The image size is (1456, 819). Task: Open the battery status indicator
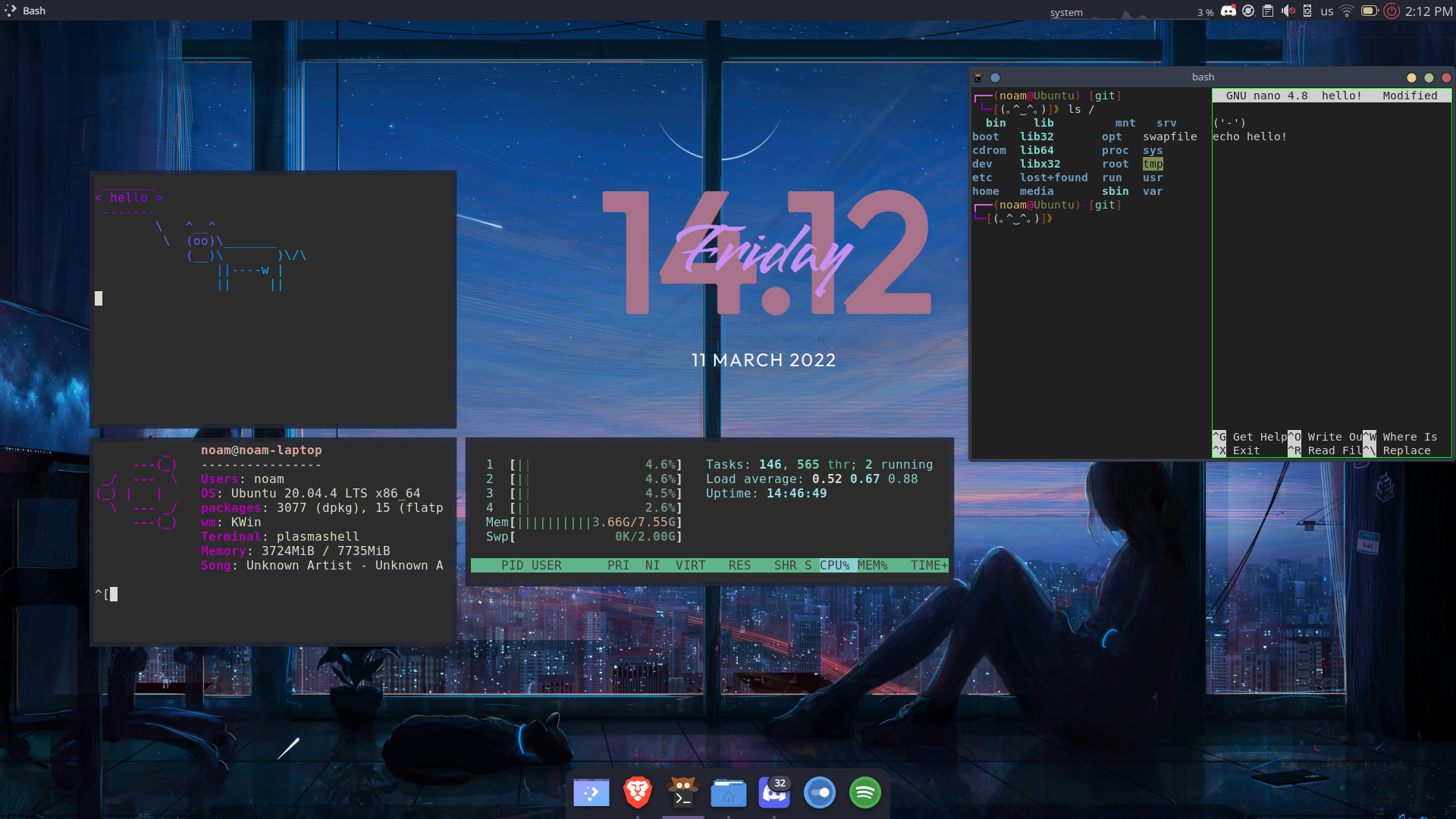[1369, 11]
